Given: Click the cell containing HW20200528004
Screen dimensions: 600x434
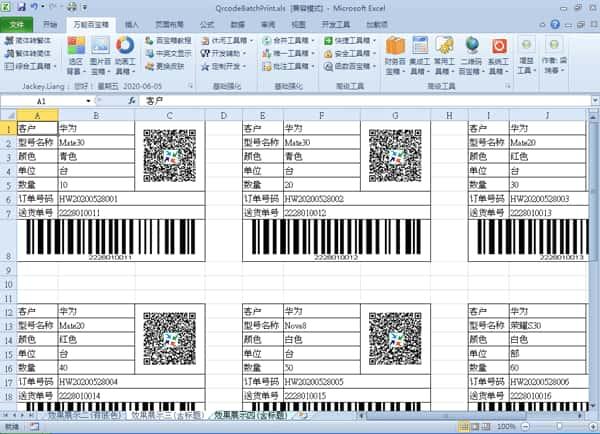Looking at the screenshot, I should point(131,382).
